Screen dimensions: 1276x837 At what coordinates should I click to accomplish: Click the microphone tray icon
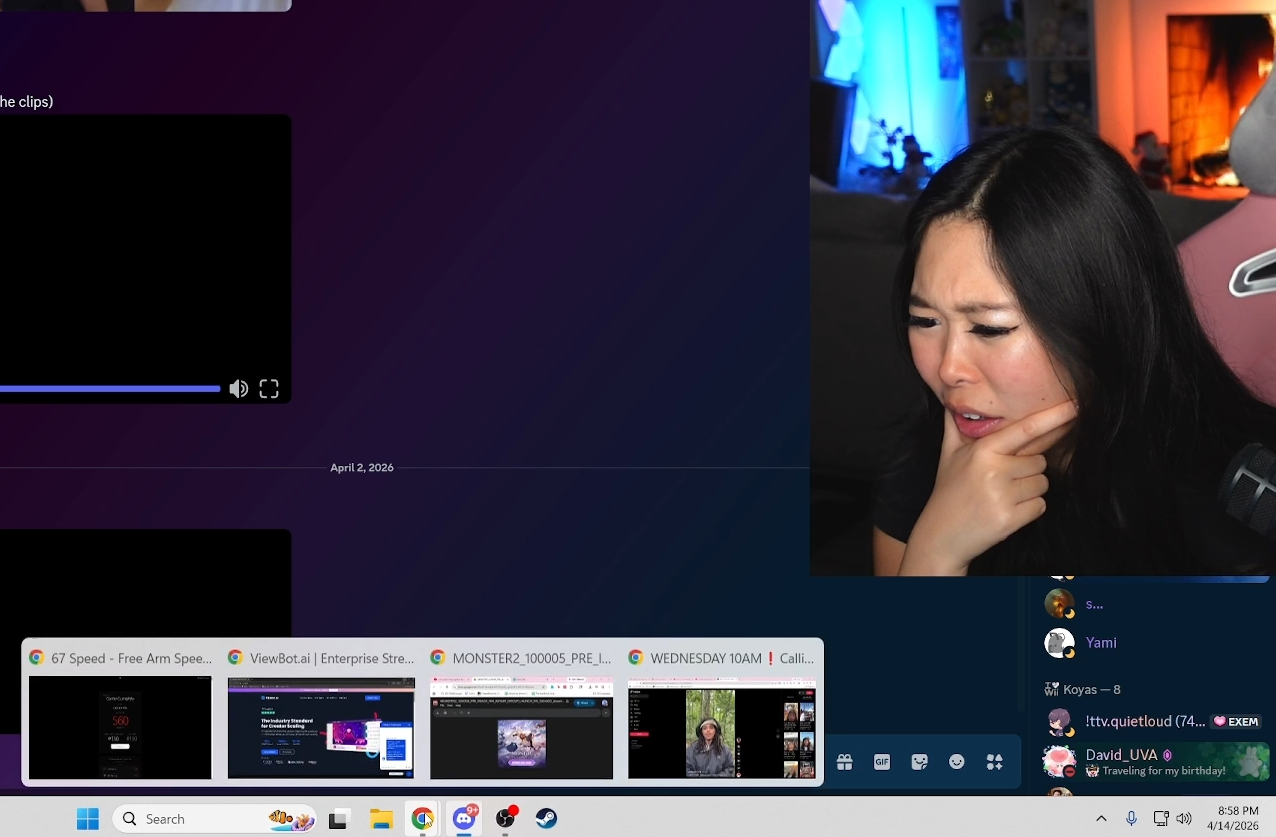1131,819
